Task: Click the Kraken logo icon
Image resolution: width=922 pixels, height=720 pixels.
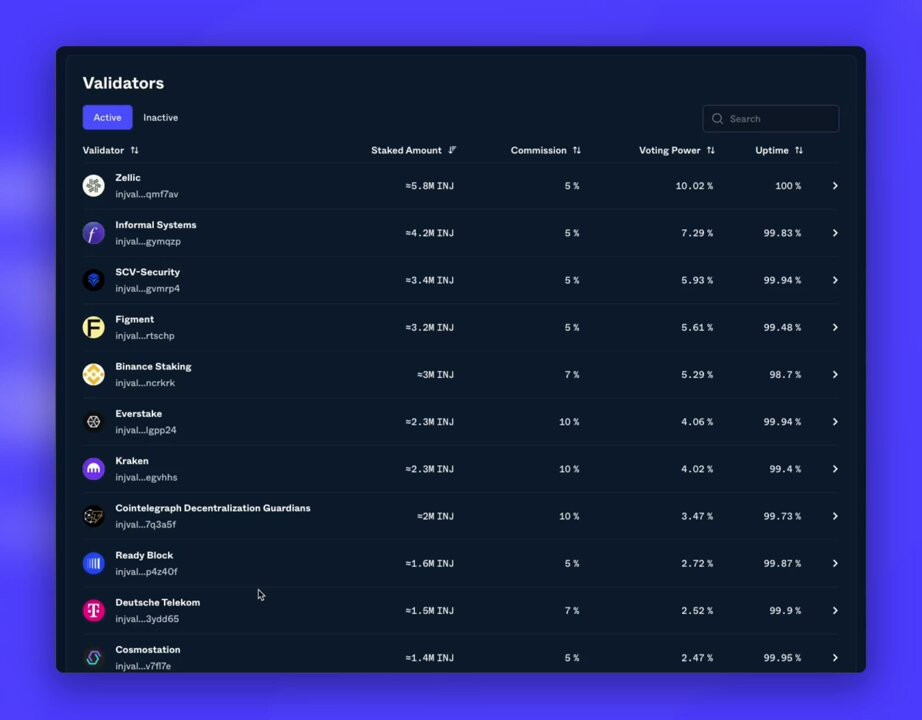Action: [93, 469]
